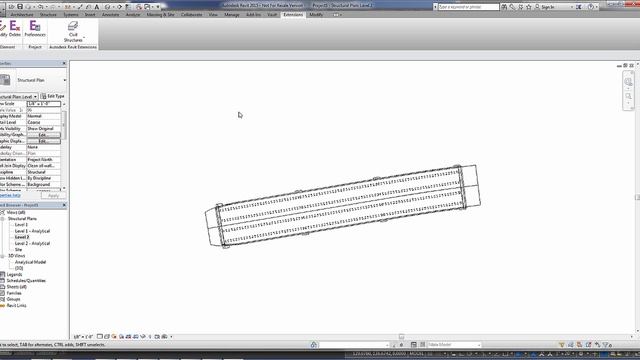The image size is (640, 360).
Task: Collapse the 3D Views tree node
Action: pos(2,256)
